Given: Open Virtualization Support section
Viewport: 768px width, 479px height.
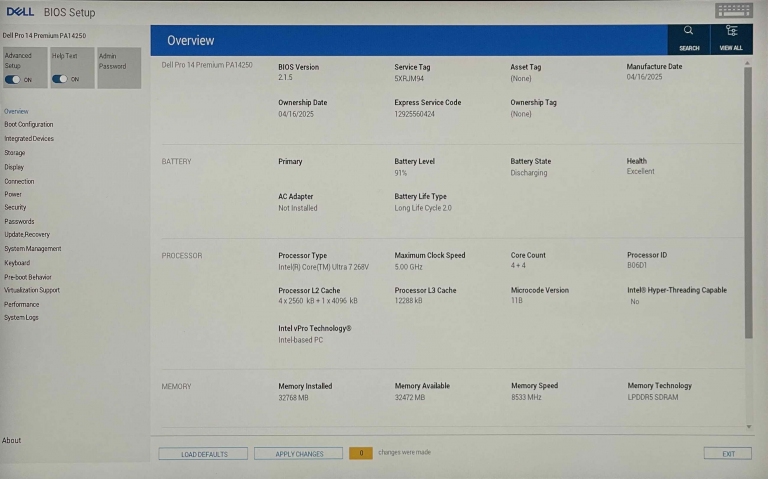Looking at the screenshot, I should (32, 290).
